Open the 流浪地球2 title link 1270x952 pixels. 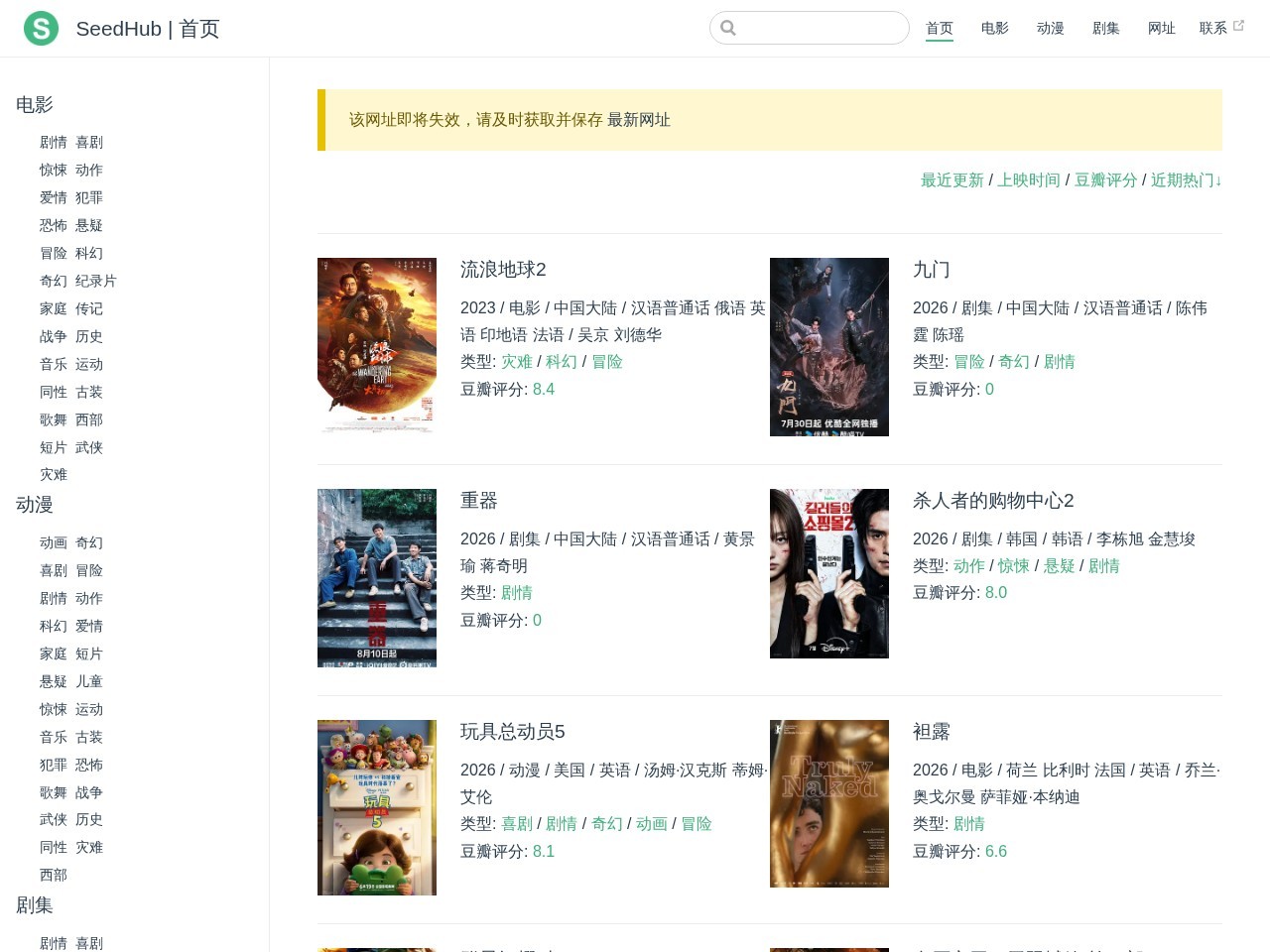point(503,270)
